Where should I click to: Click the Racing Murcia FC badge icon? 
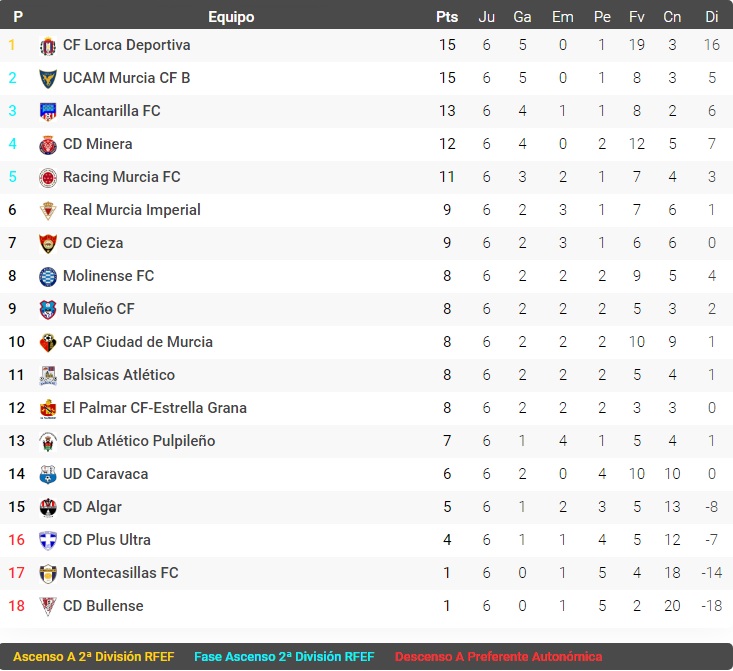48,178
